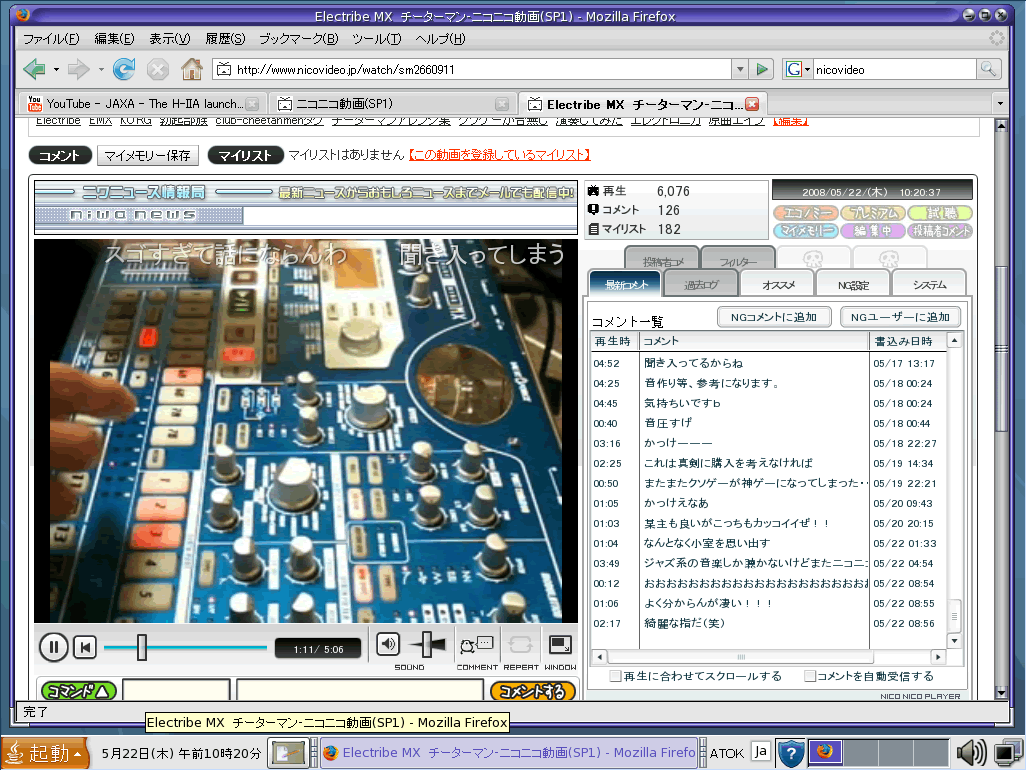Switch to the ニコニコ動画(SP1) tab
Viewport: 1026px width, 770px height.
pos(392,103)
